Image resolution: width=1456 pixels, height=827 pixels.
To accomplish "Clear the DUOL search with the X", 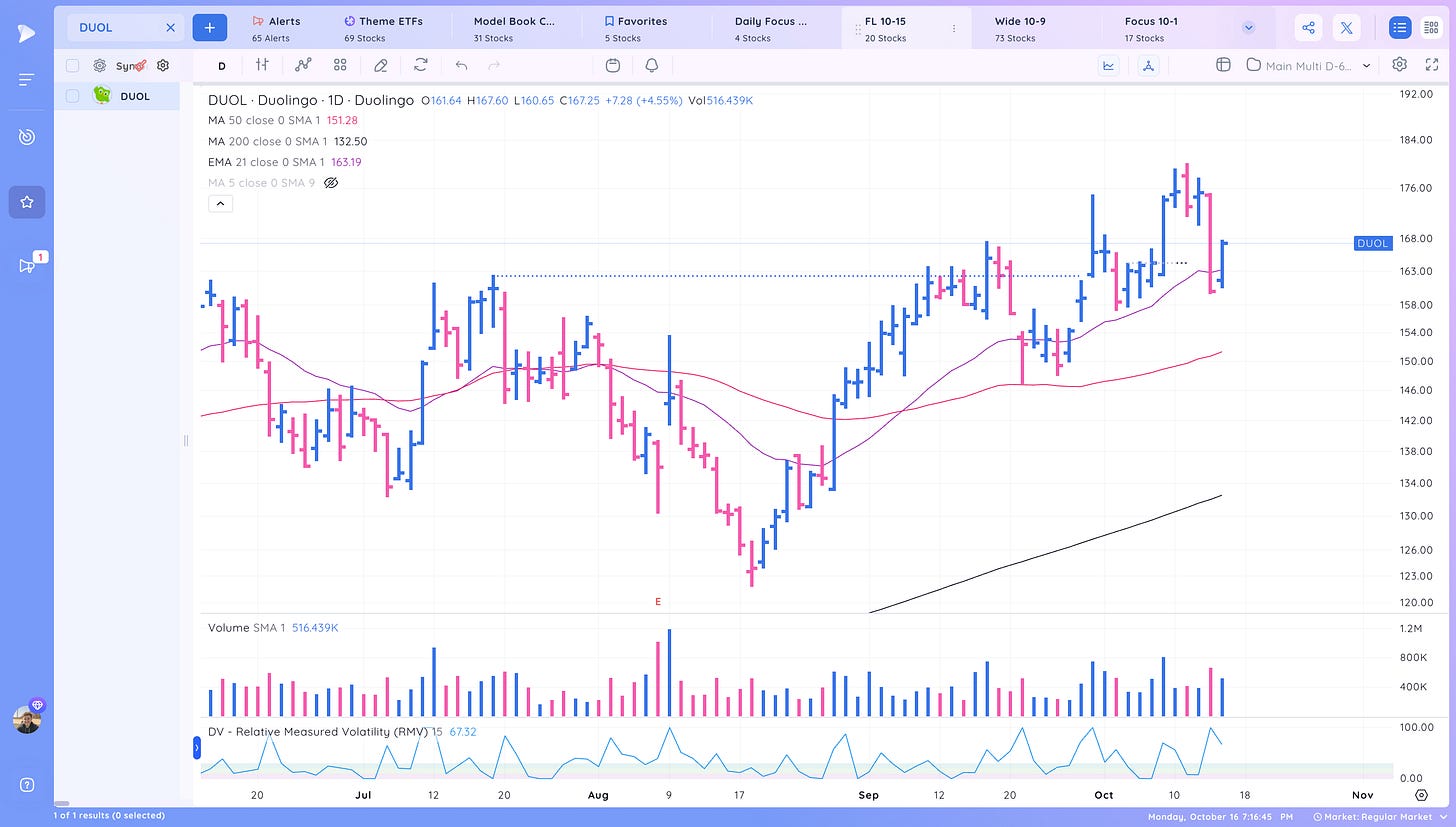I will 170,28.
